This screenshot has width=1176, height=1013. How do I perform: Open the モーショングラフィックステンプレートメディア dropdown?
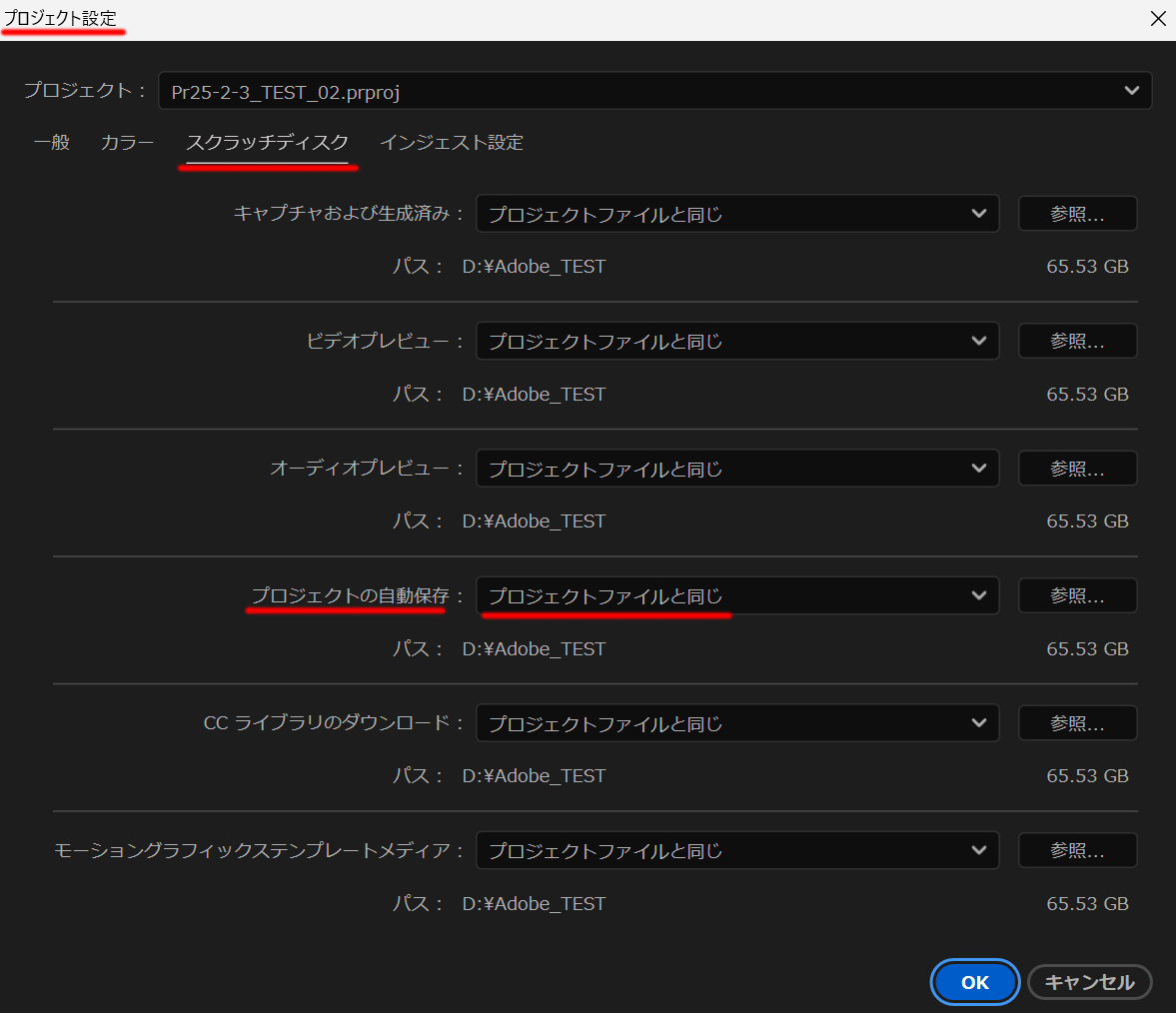[x=737, y=850]
